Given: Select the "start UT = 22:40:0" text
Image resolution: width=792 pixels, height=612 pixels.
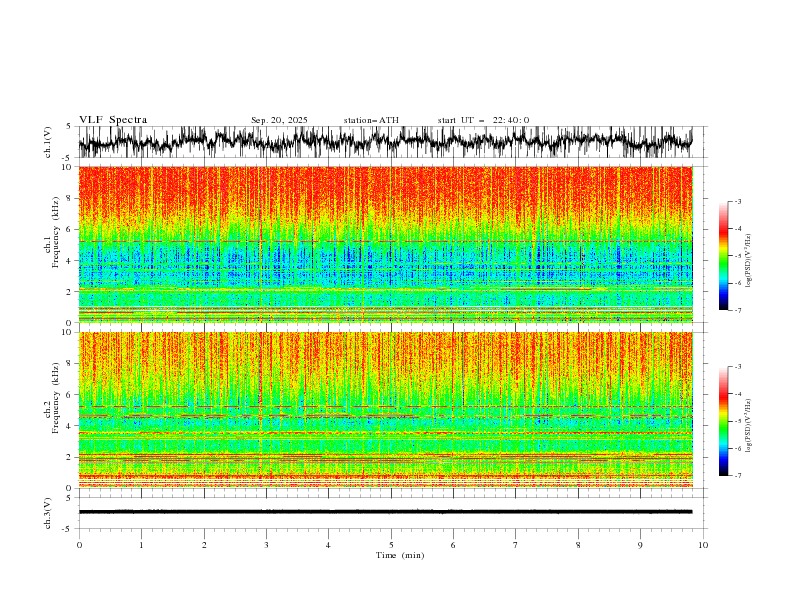Looking at the screenshot, I should click(483, 120).
